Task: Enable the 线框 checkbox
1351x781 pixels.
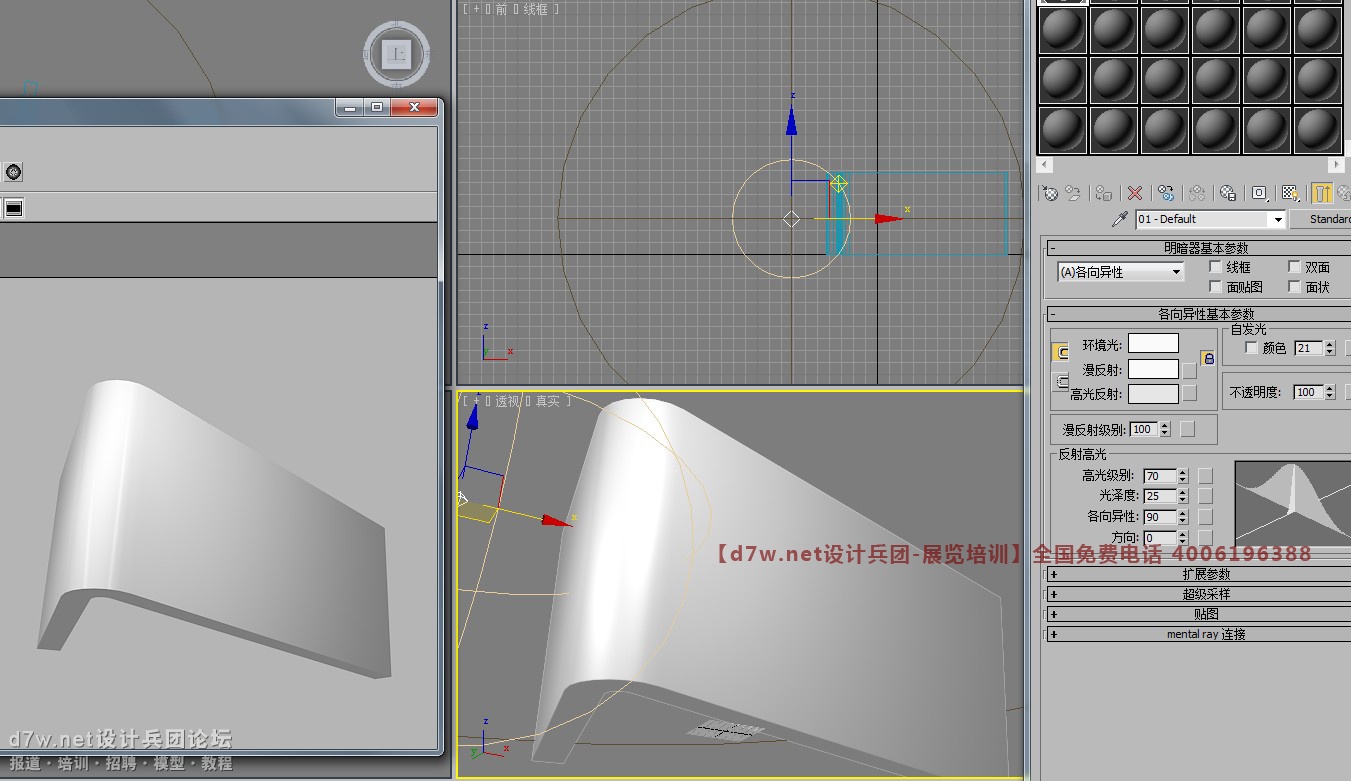Action: (1216, 267)
